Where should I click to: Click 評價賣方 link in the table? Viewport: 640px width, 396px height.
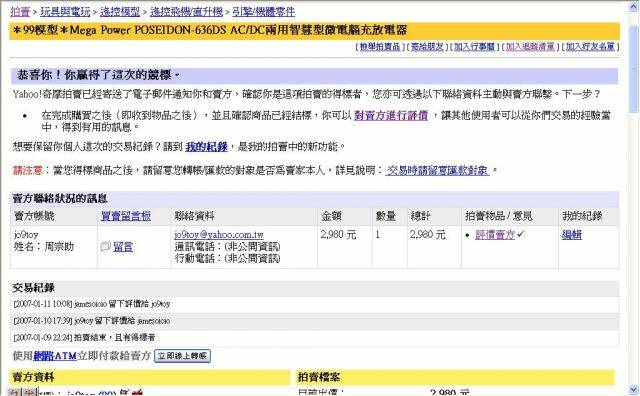click(495, 235)
